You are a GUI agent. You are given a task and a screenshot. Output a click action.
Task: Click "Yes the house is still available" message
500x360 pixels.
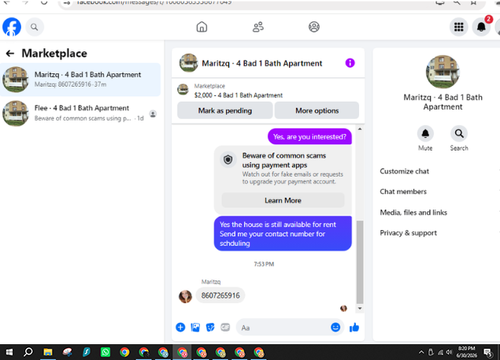click(x=283, y=234)
